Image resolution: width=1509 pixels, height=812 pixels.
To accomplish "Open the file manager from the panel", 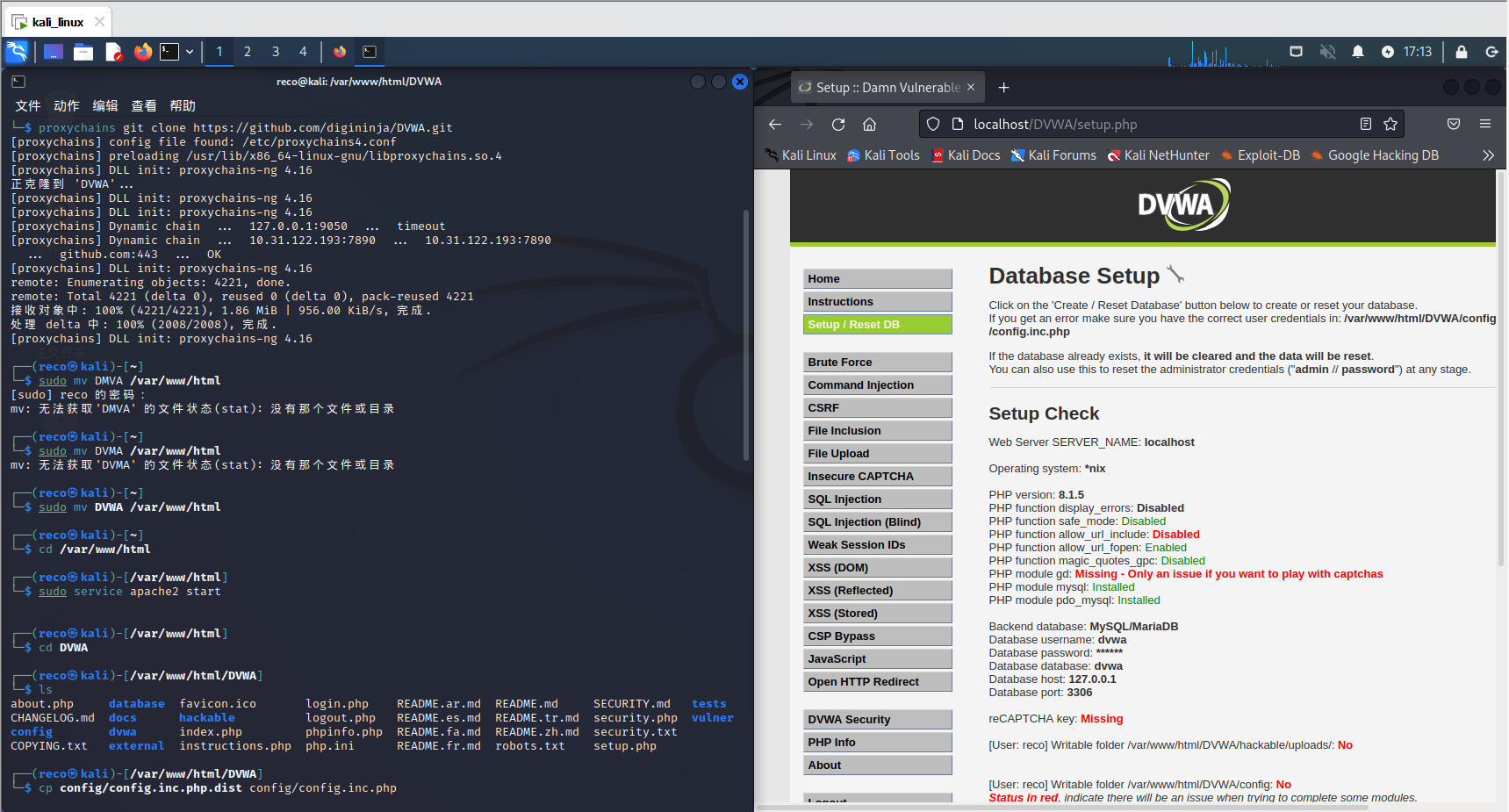I will tap(83, 52).
